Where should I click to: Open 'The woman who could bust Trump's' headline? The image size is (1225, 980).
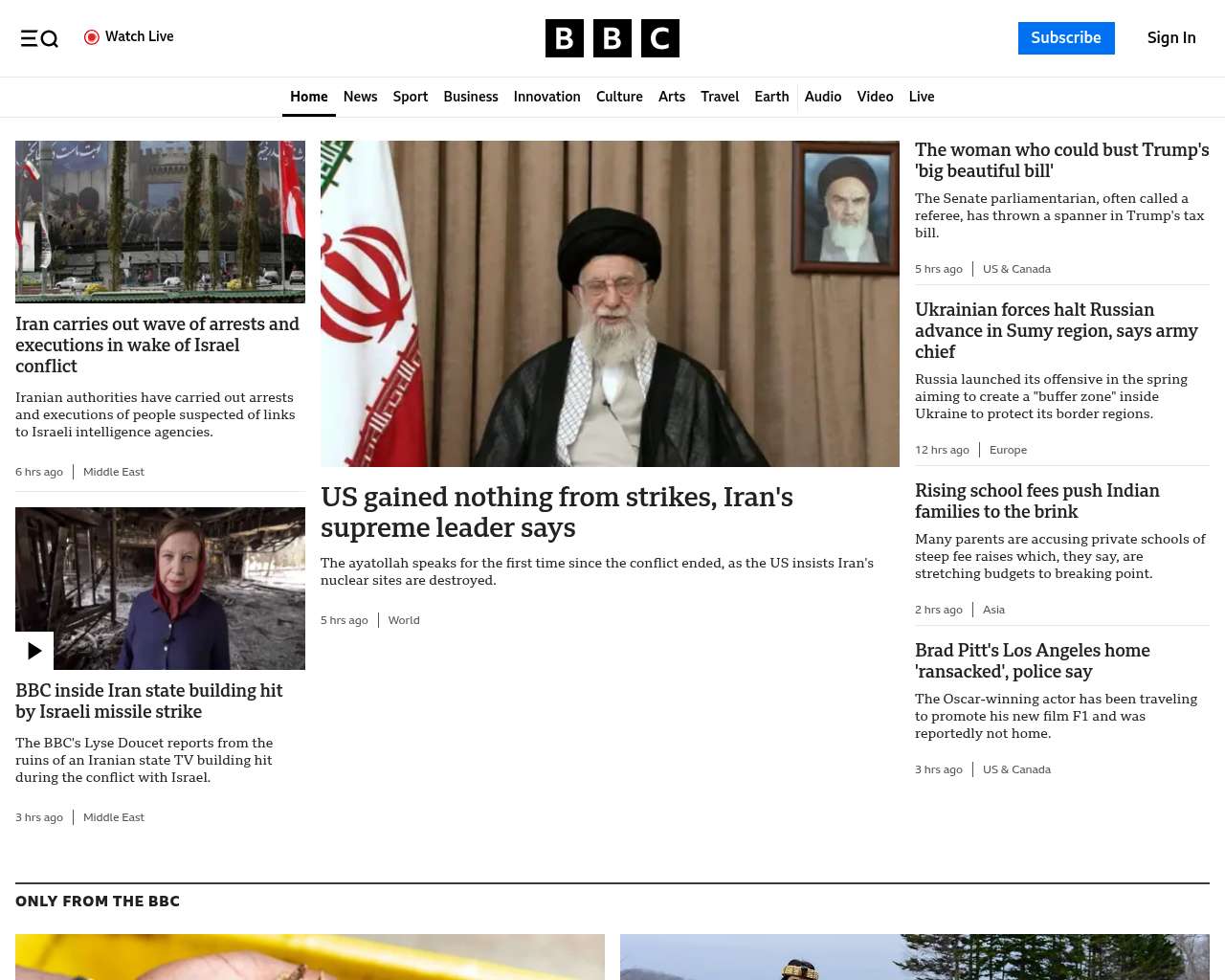pos(1062,160)
